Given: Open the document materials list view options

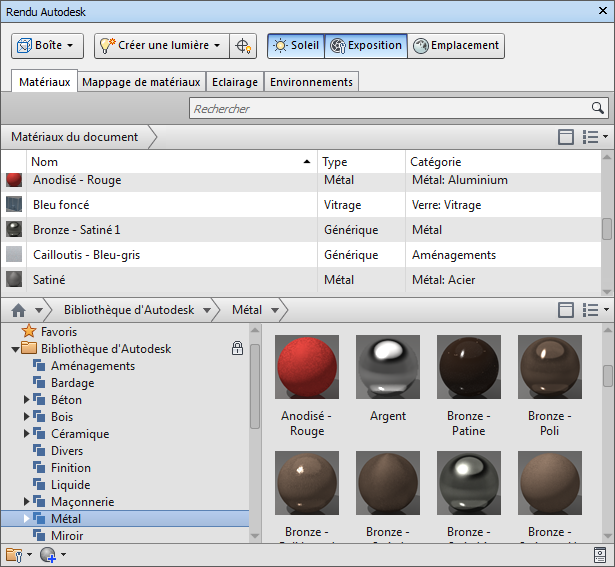Looking at the screenshot, I should coord(595,137).
